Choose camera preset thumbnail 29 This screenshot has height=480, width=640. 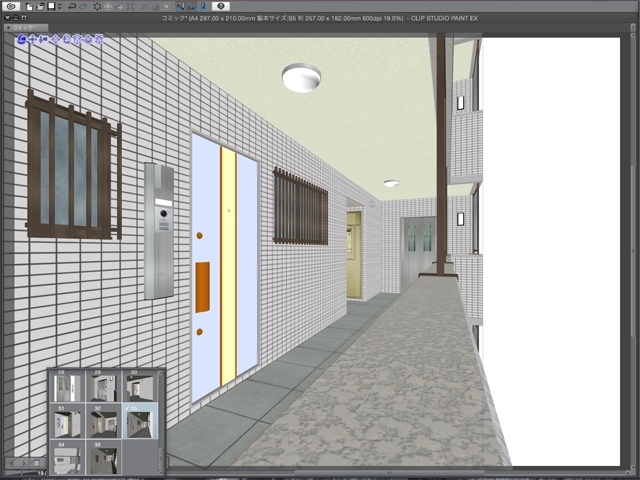(x=103, y=386)
